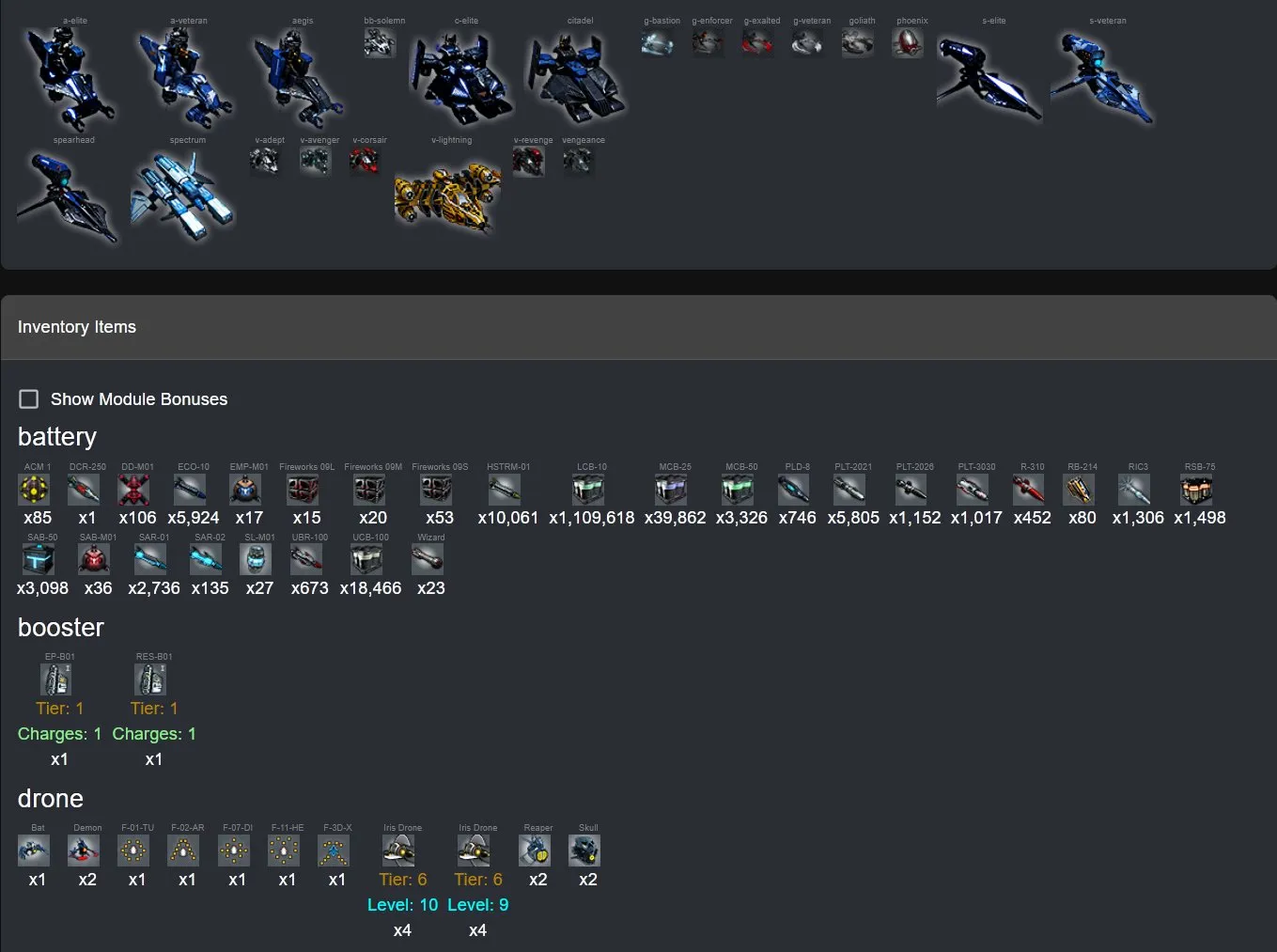Open the citadel ship thumbnail
The image size is (1277, 952).
point(576,77)
